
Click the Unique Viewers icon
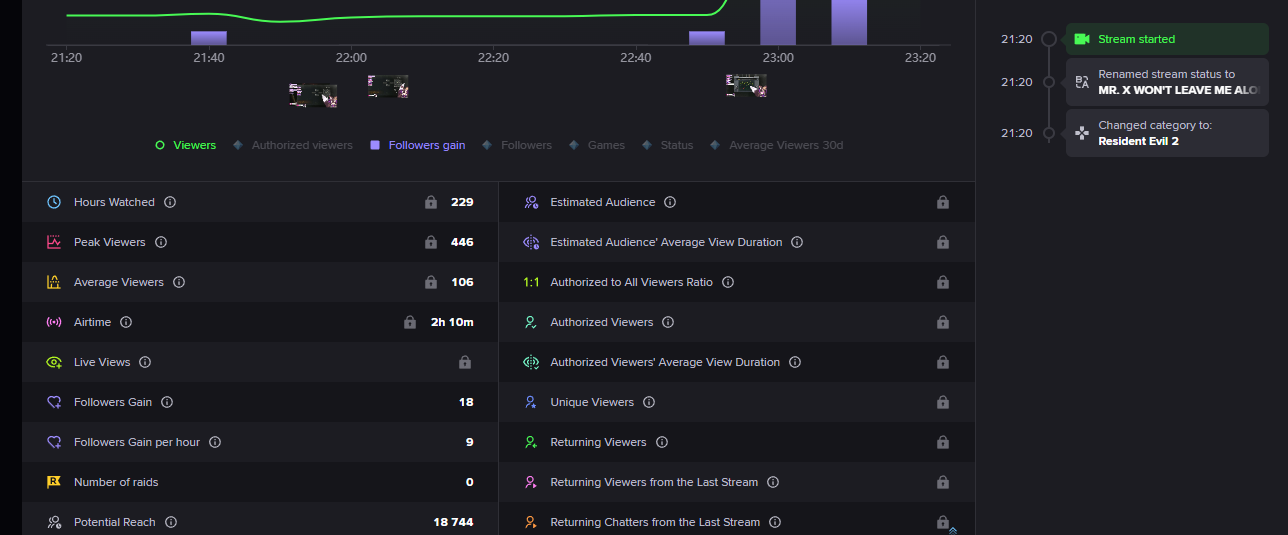pos(531,402)
